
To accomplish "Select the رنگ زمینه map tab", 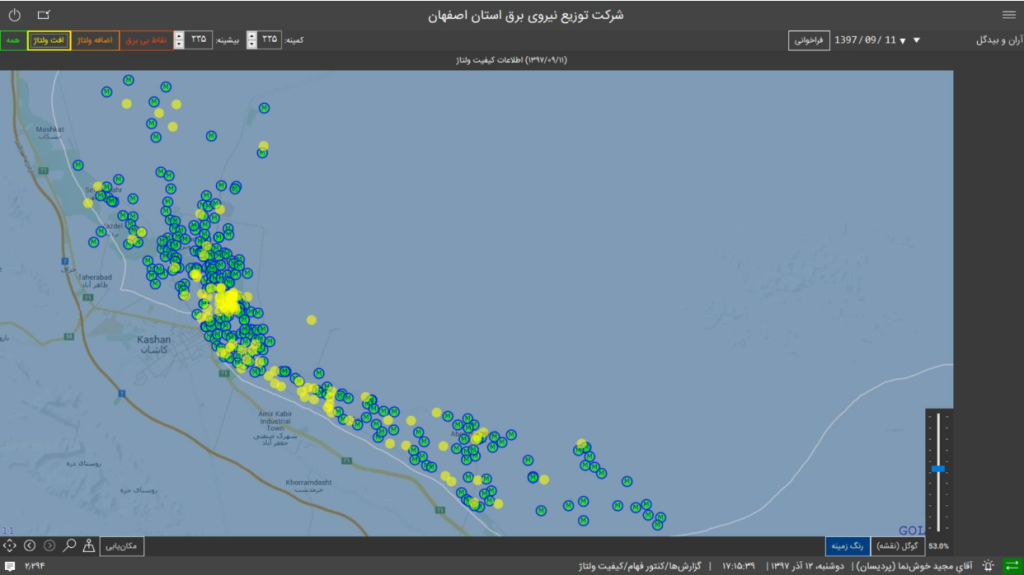I will (845, 546).
